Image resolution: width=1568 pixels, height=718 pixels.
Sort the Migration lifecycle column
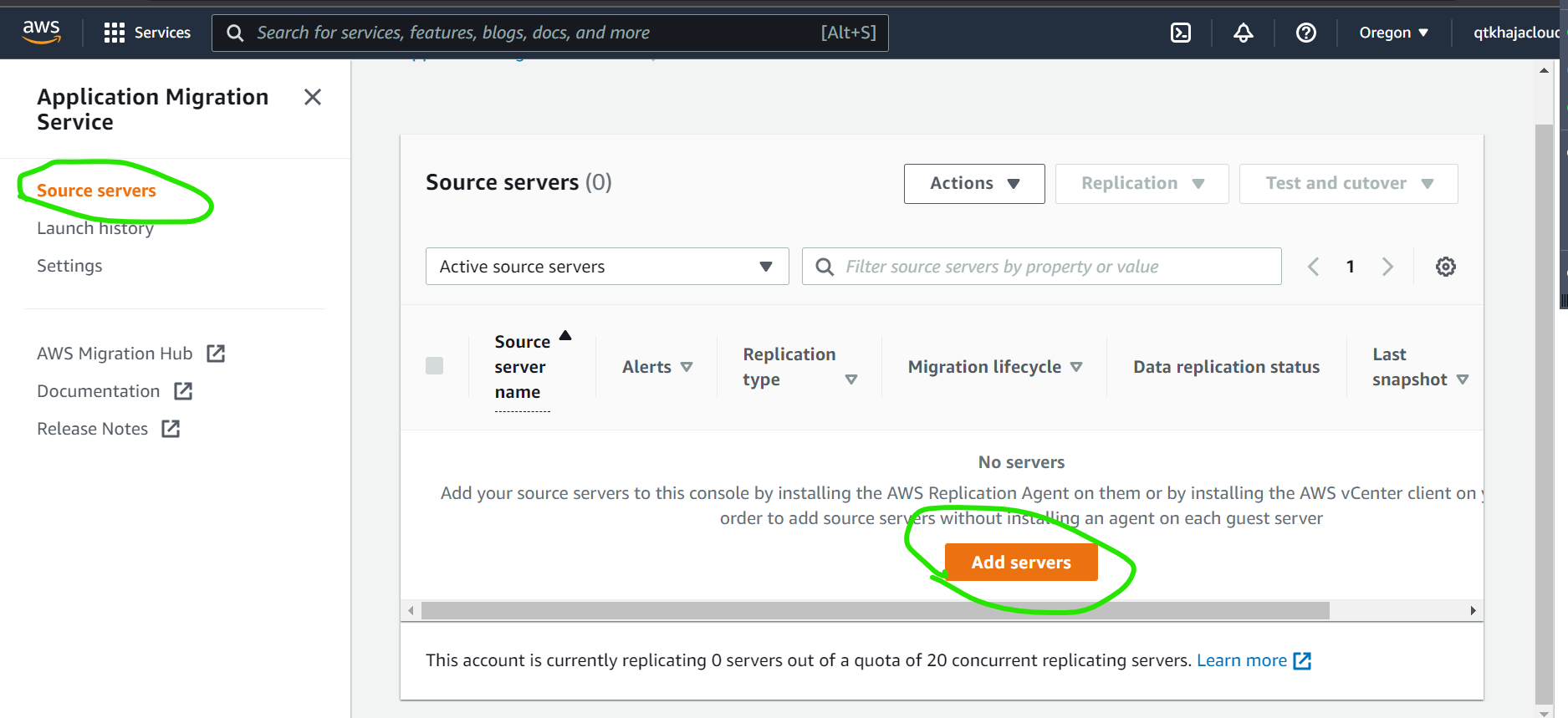(1076, 367)
